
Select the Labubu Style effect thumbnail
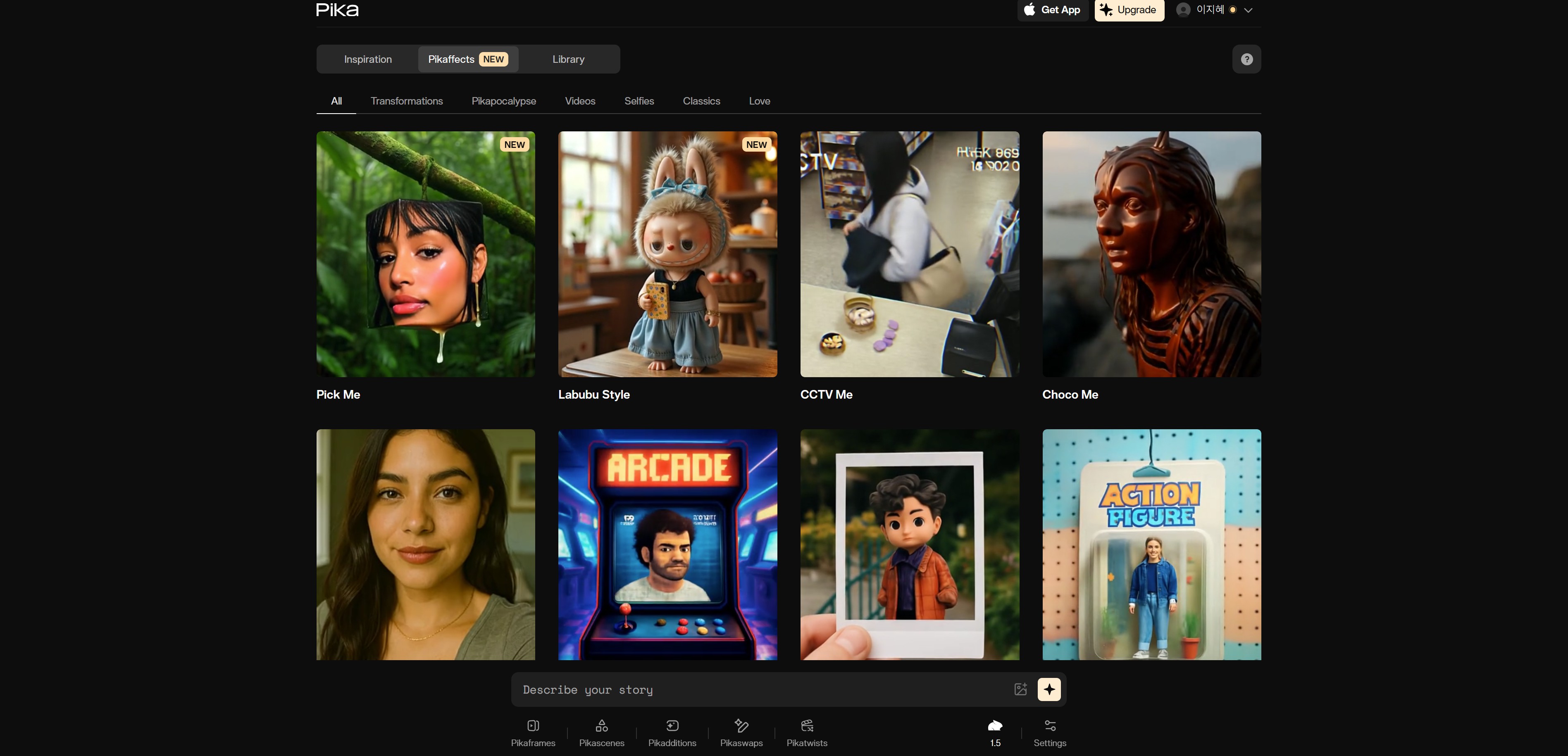point(667,254)
